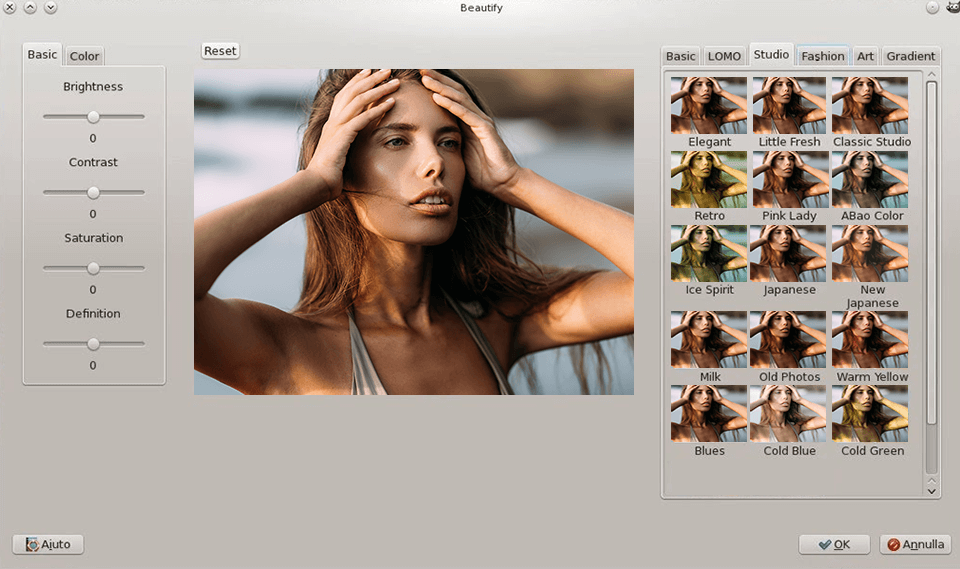This screenshot has height=569, width=960.
Task: Apply the ABao Color effect thumbnail
Action: click(869, 179)
